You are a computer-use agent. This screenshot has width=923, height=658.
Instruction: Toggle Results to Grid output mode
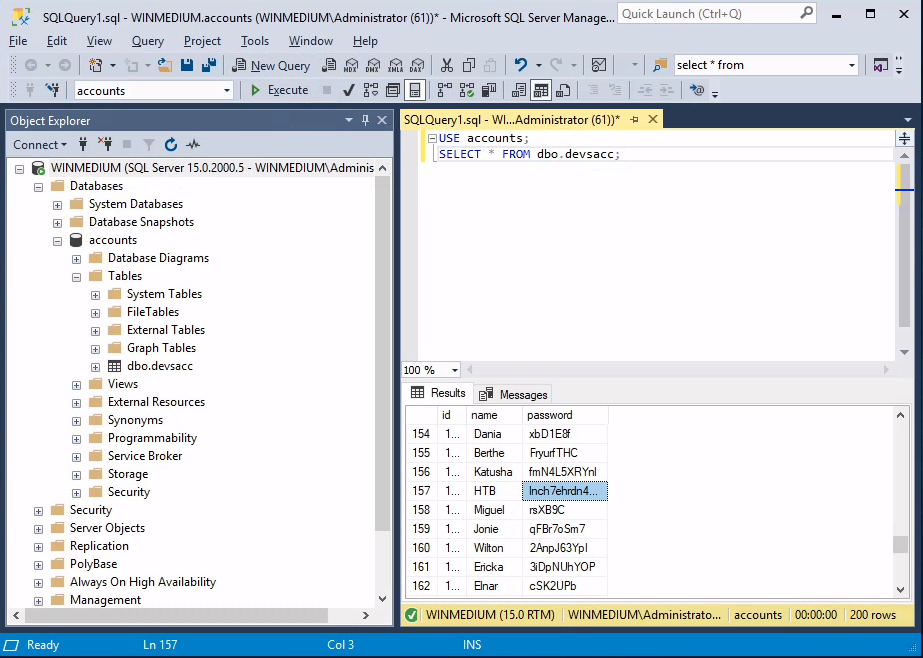541,90
